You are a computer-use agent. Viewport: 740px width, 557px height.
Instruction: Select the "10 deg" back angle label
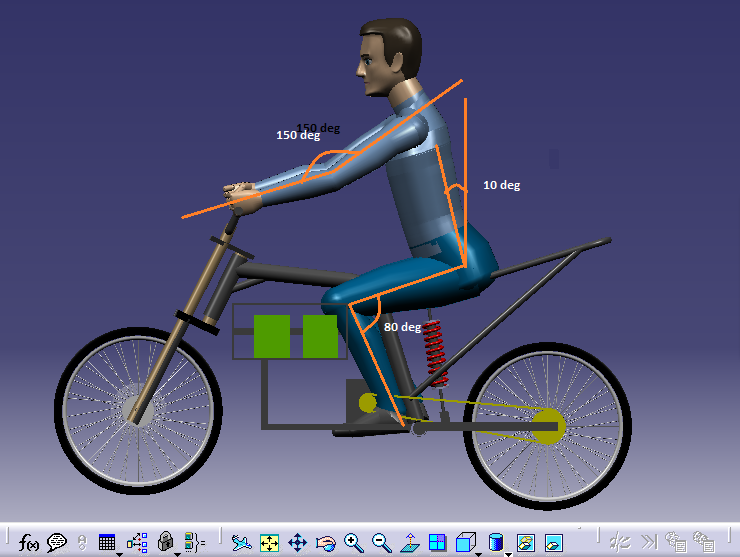pyautogui.click(x=501, y=185)
